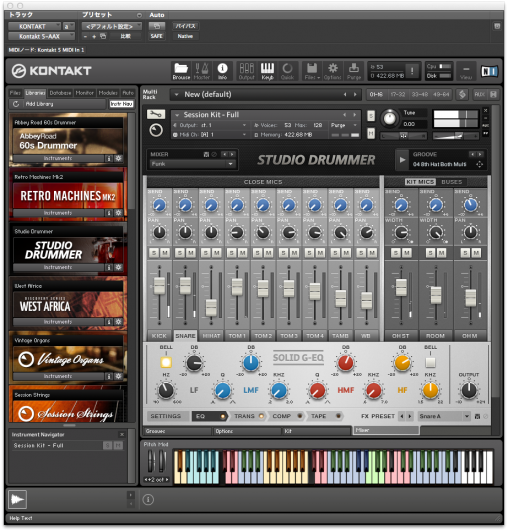Click the waveform icon at bottom left
Image resolution: width=508 pixels, height=531 pixels.
17,499
